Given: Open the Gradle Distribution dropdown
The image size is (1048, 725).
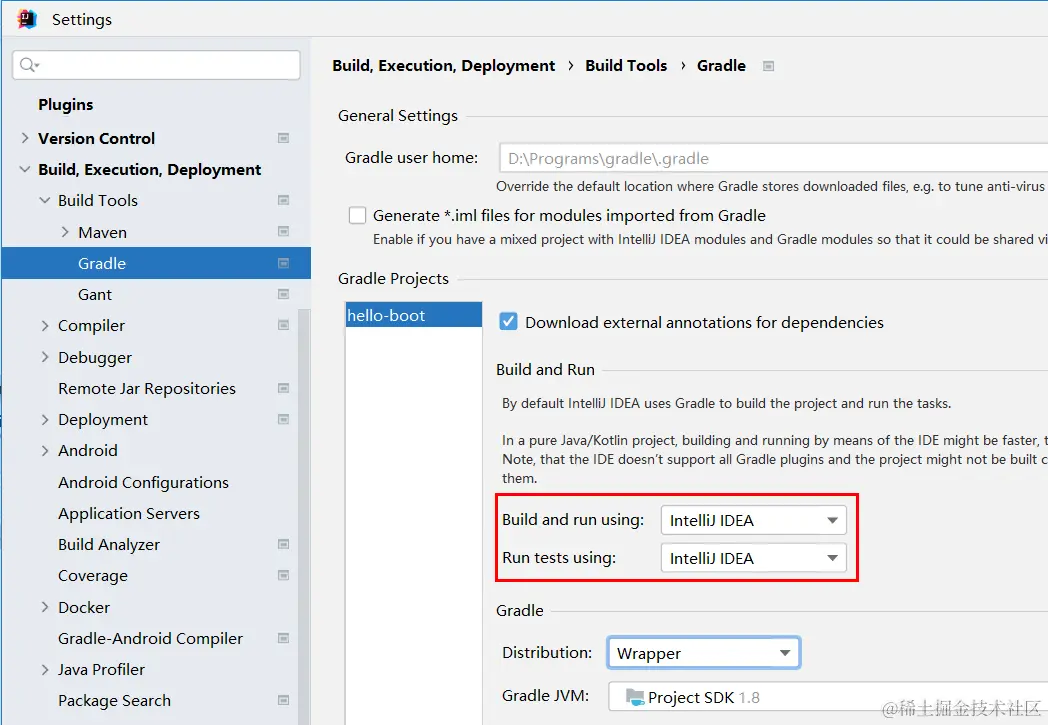Looking at the screenshot, I should click(x=703, y=653).
